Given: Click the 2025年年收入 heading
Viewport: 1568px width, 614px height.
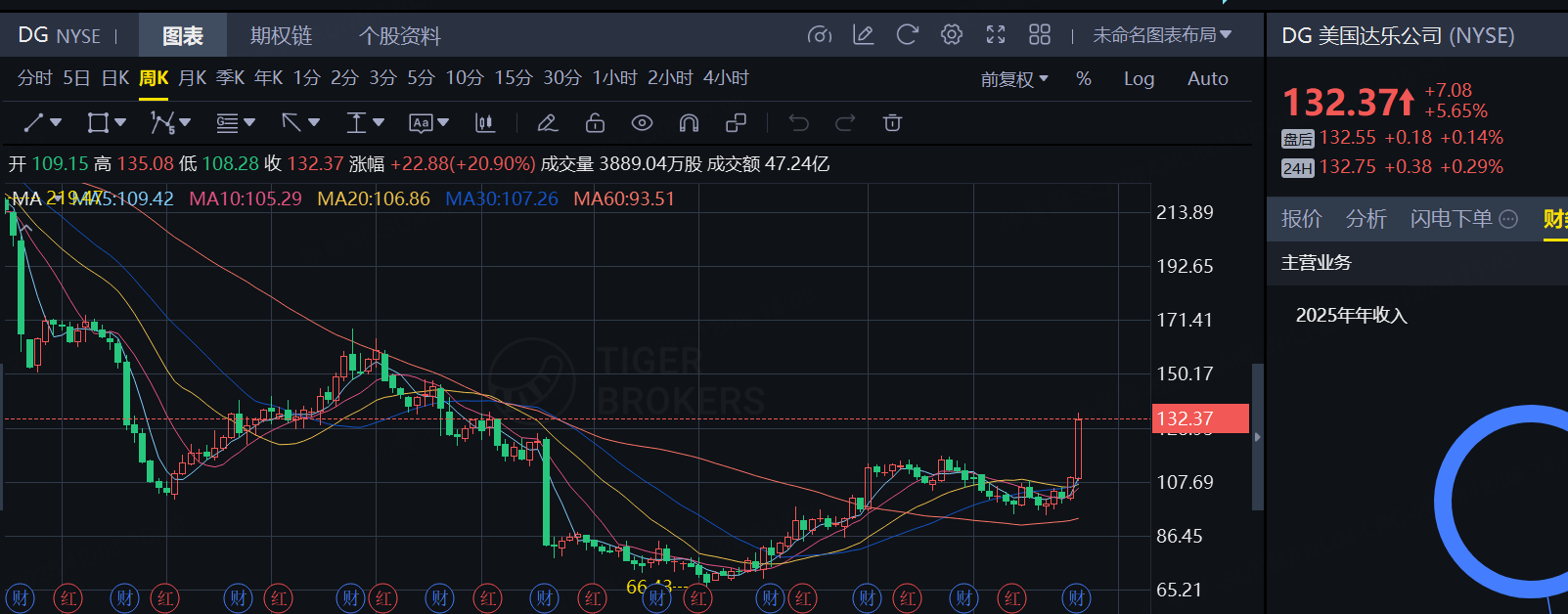Looking at the screenshot, I should (1351, 316).
